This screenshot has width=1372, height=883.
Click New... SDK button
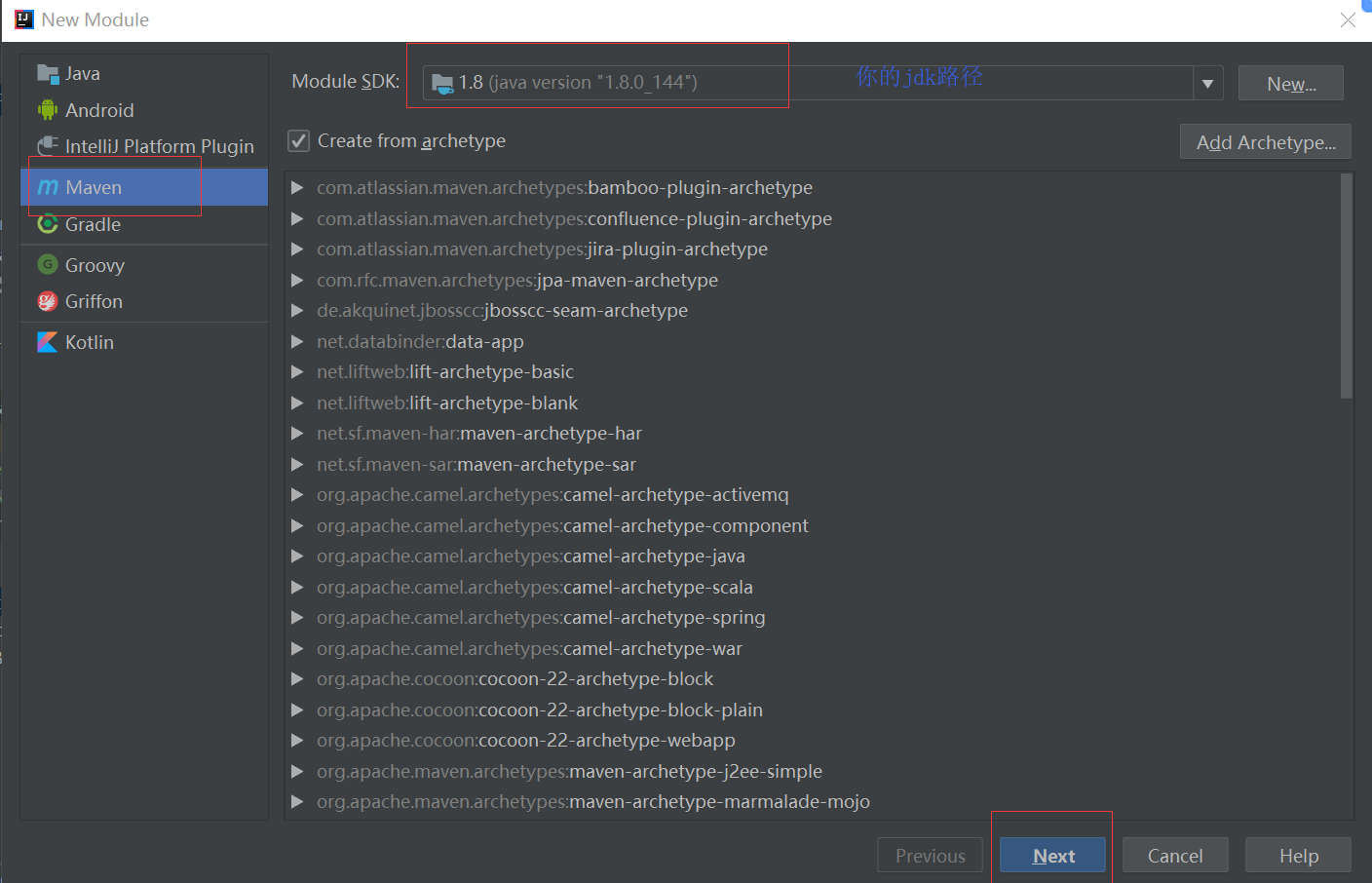point(1290,83)
